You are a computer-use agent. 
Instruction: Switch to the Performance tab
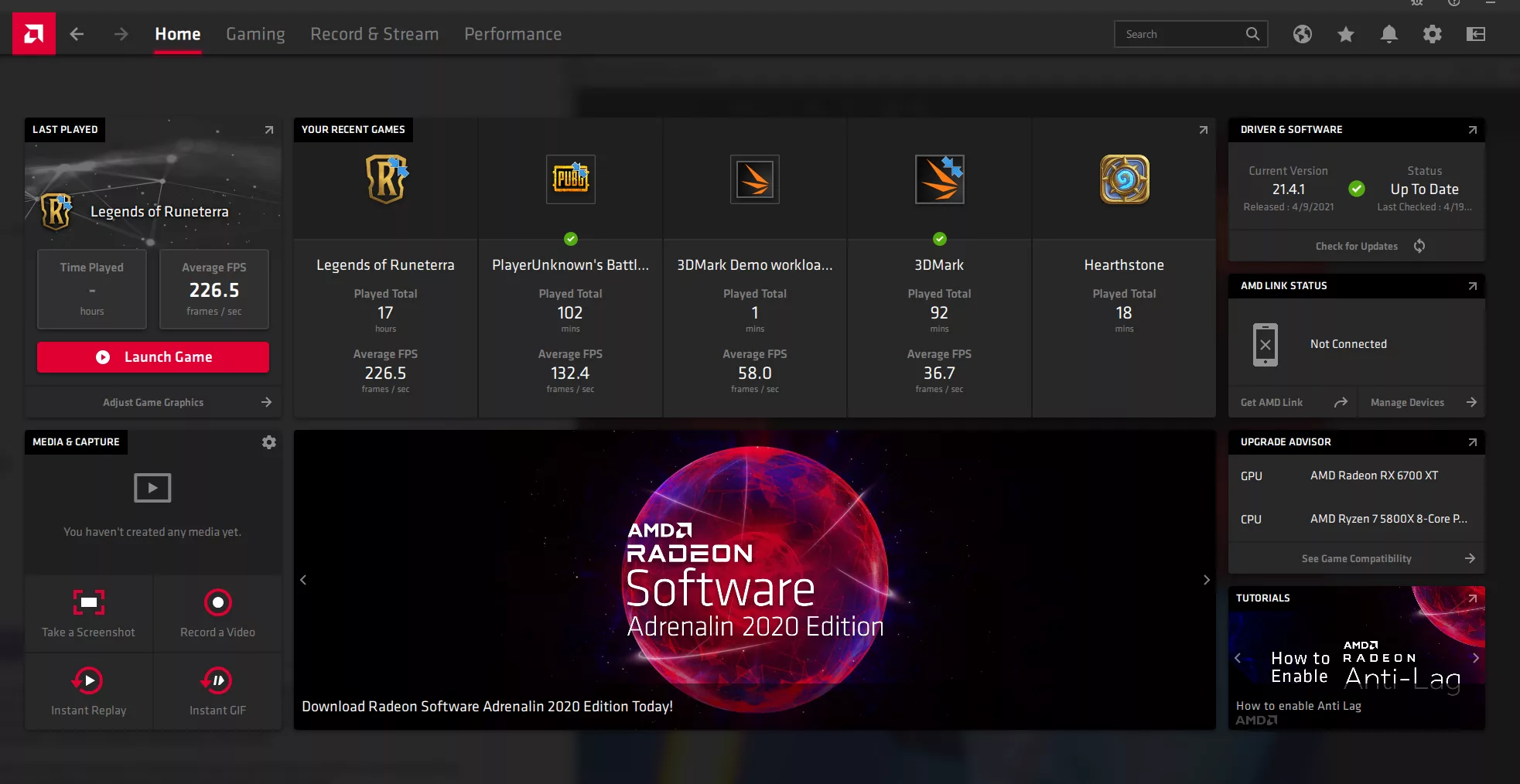(x=513, y=34)
